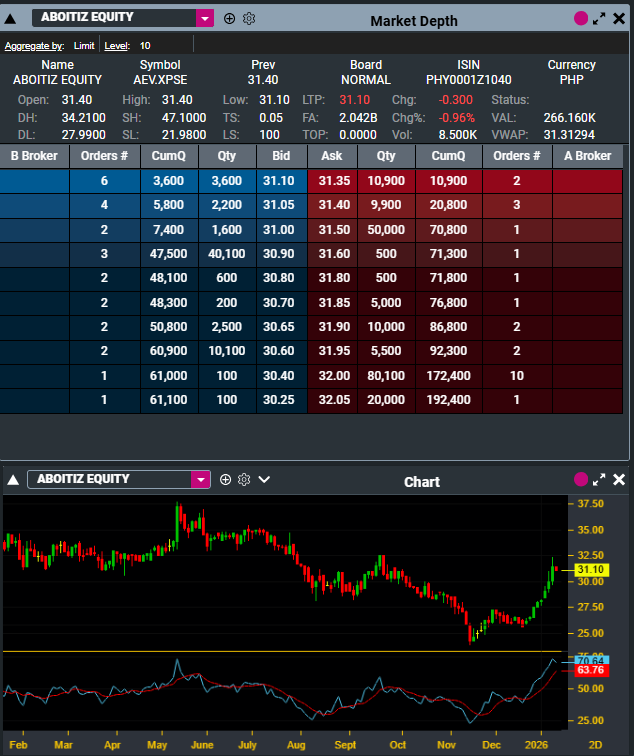634x756 pixels.
Task: Click the symbol AEV.XPSE
Action: pyautogui.click(x=160, y=80)
